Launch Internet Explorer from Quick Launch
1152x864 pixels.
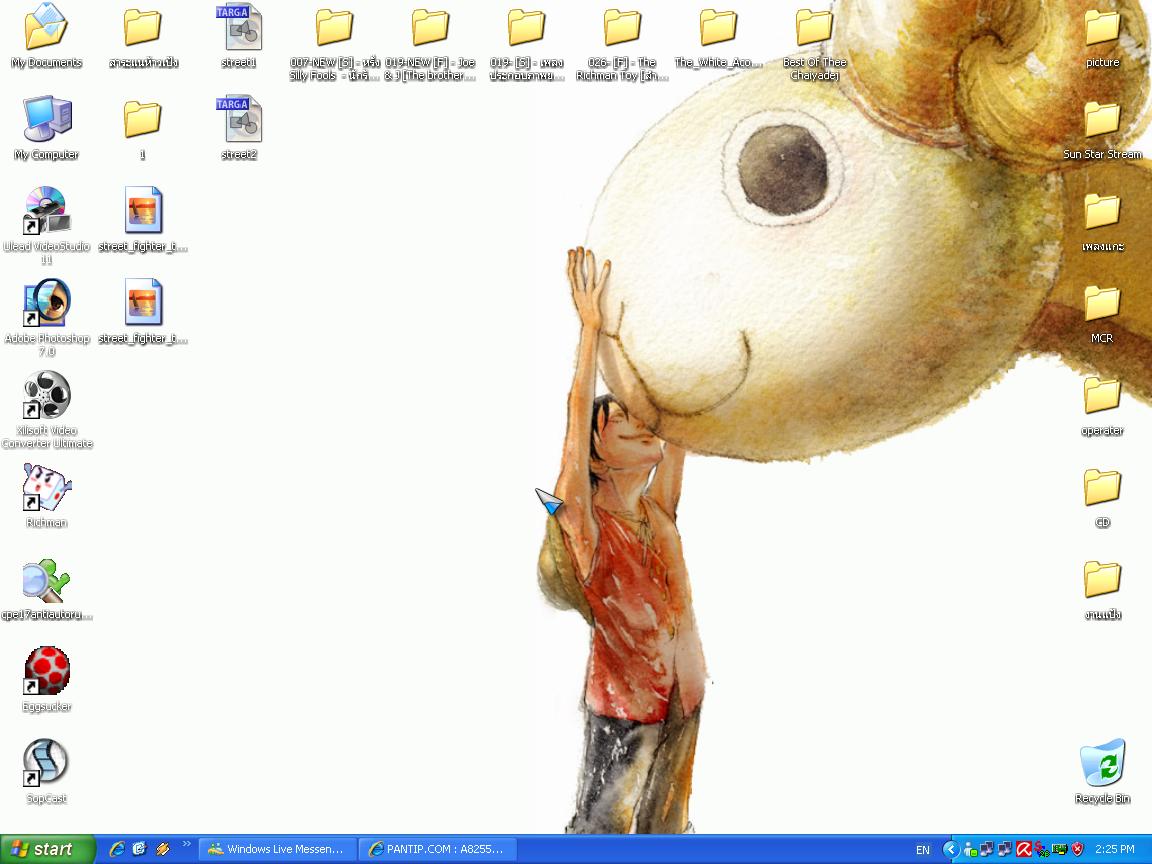click(117, 849)
